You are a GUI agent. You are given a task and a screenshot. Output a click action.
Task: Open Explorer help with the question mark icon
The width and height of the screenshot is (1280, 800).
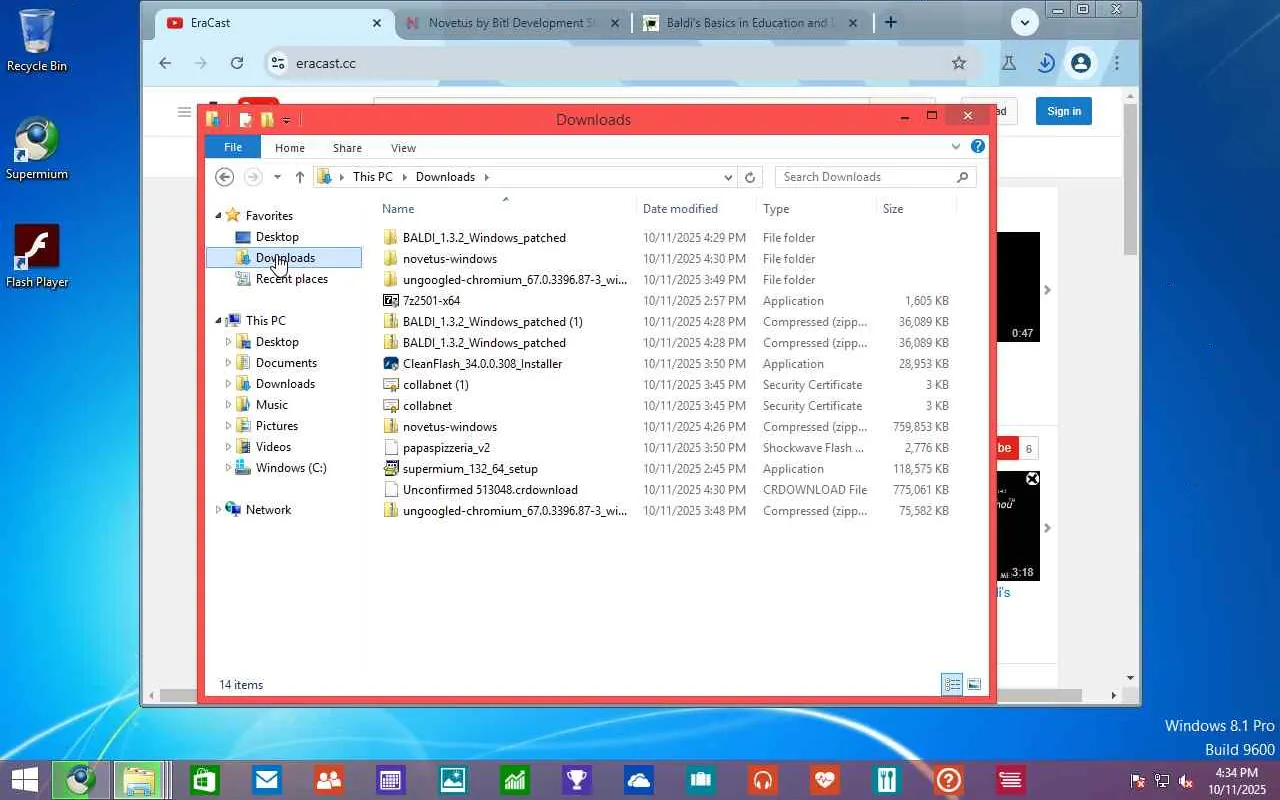coord(978,146)
